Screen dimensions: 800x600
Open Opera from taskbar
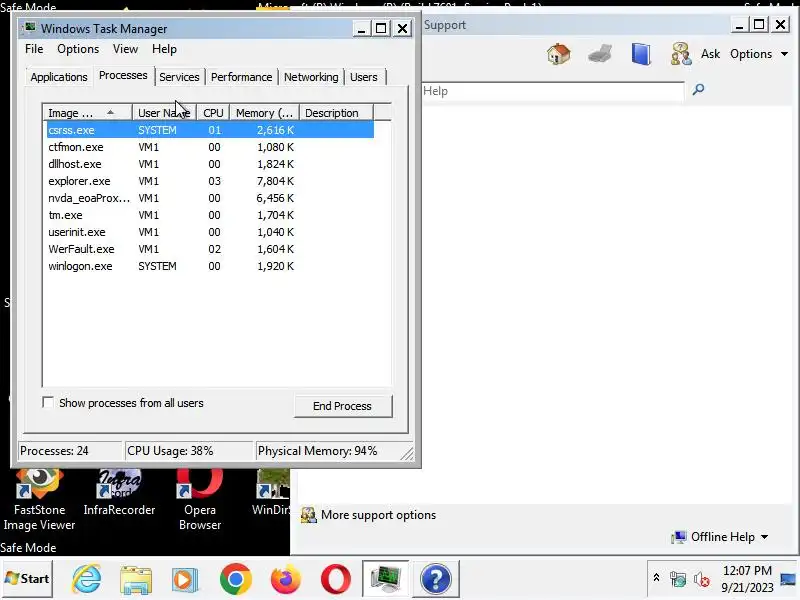click(335, 579)
